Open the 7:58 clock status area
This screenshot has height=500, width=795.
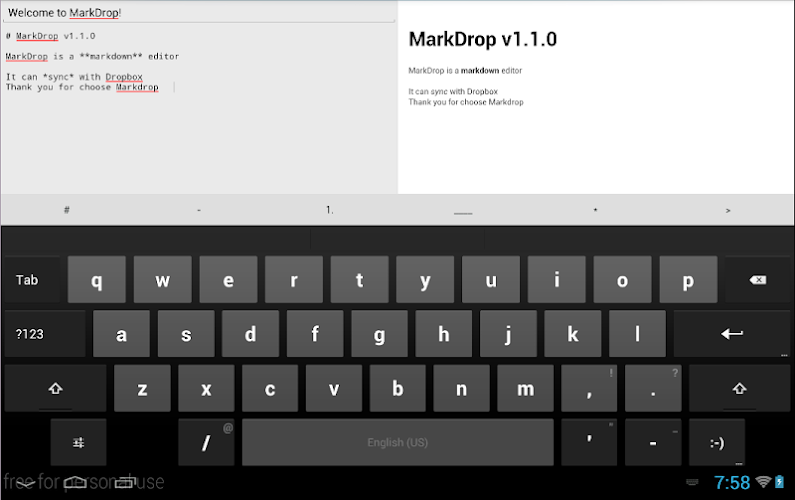coord(732,482)
